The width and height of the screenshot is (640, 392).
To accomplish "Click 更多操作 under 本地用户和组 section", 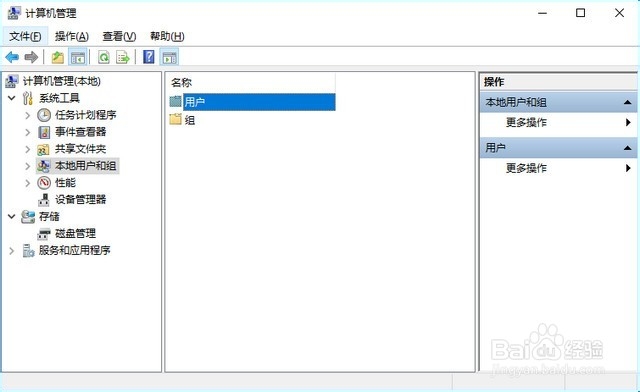I will (526, 122).
